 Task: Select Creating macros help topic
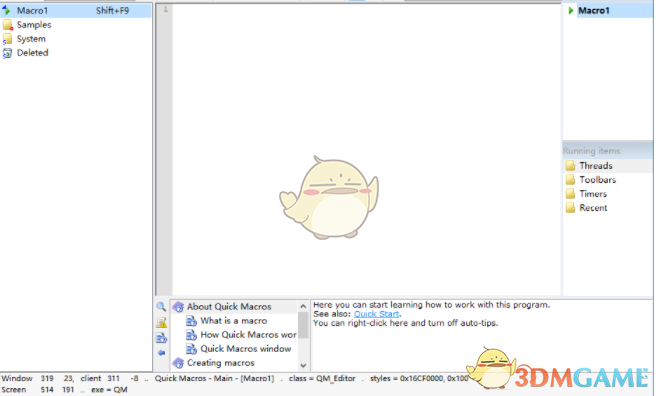pyautogui.click(x=221, y=362)
